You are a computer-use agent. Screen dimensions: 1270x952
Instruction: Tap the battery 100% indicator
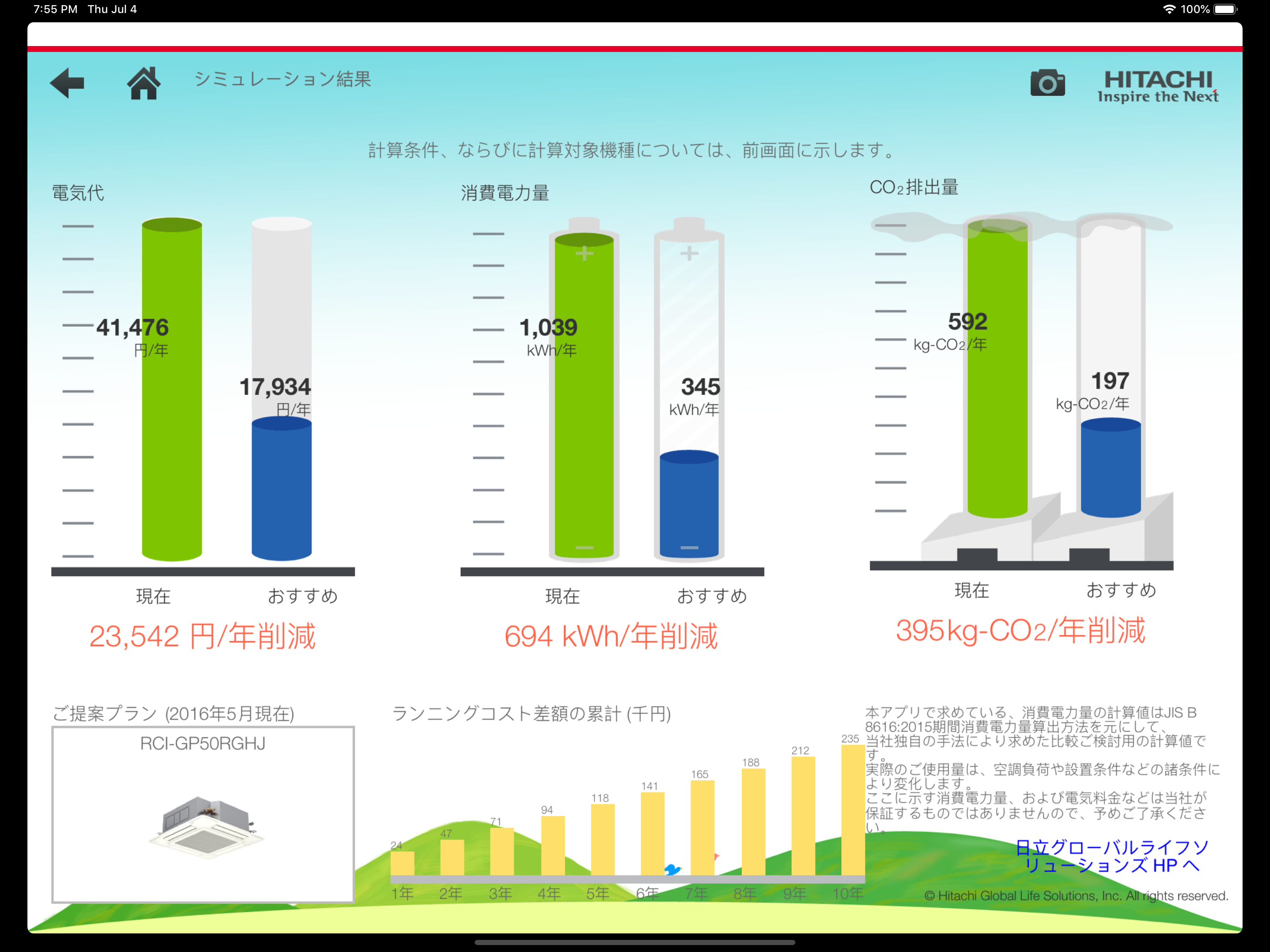click(x=1209, y=9)
